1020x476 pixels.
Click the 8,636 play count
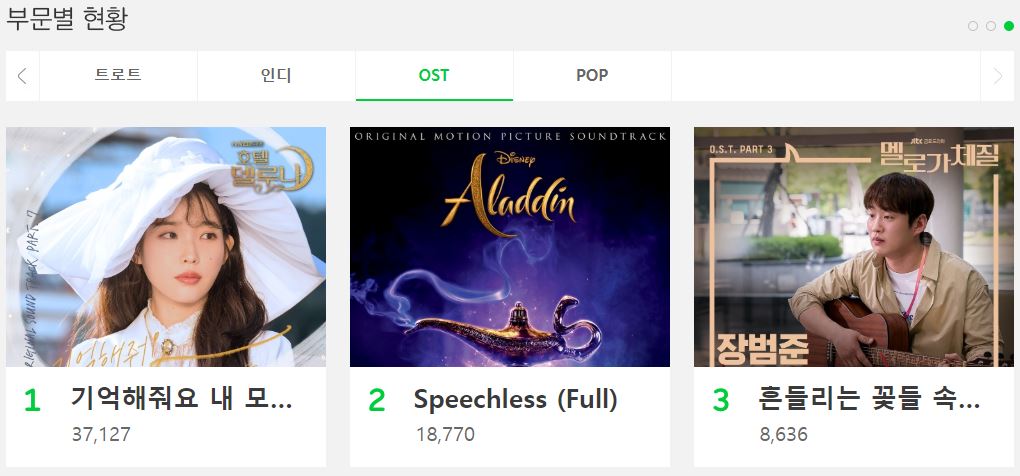[784, 434]
